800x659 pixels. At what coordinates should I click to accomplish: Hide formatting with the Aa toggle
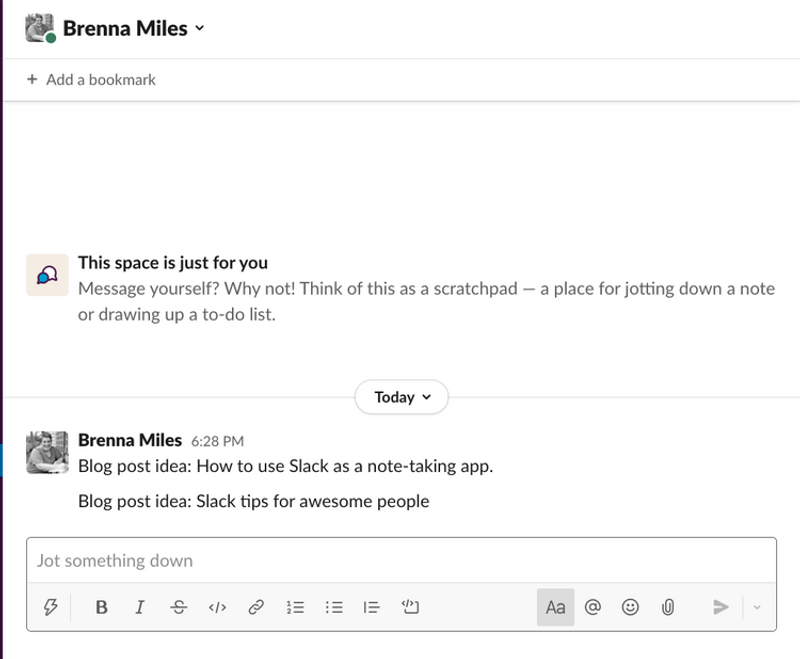[556, 607]
